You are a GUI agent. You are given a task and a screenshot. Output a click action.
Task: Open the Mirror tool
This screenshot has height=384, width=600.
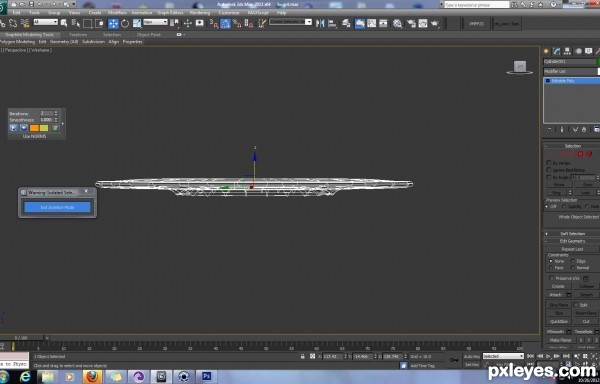point(320,24)
